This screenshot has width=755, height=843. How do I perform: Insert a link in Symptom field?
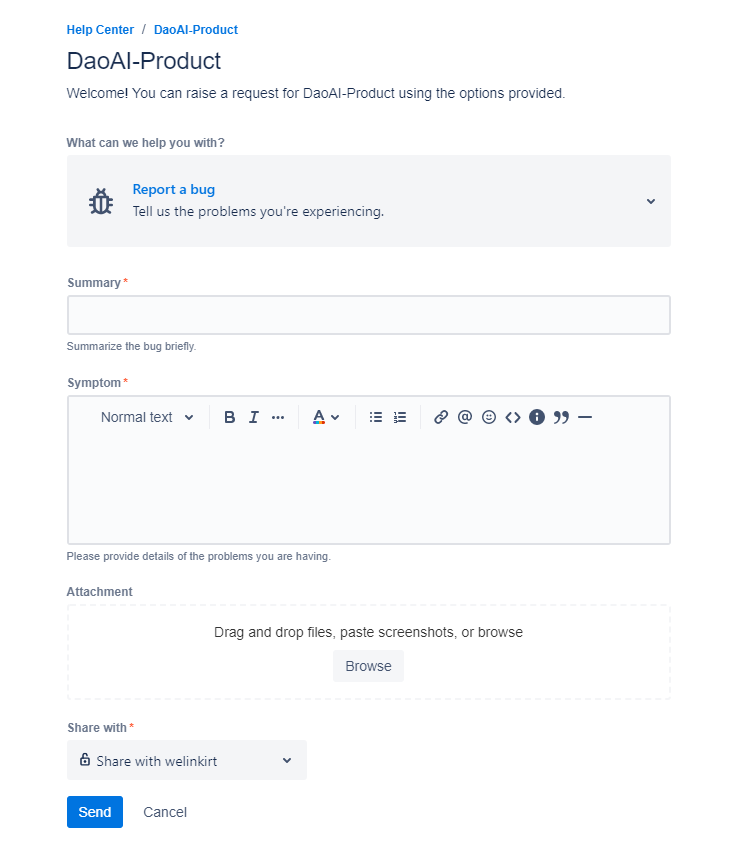pyautogui.click(x=441, y=417)
